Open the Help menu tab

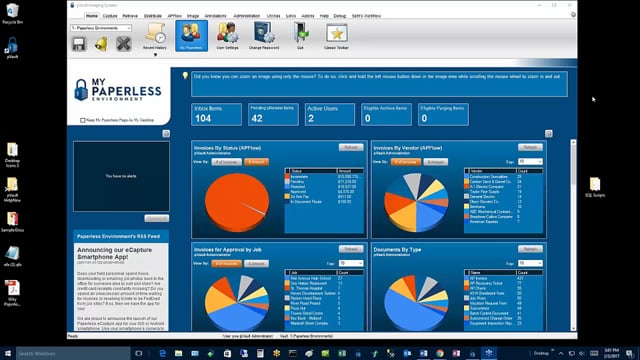point(324,16)
